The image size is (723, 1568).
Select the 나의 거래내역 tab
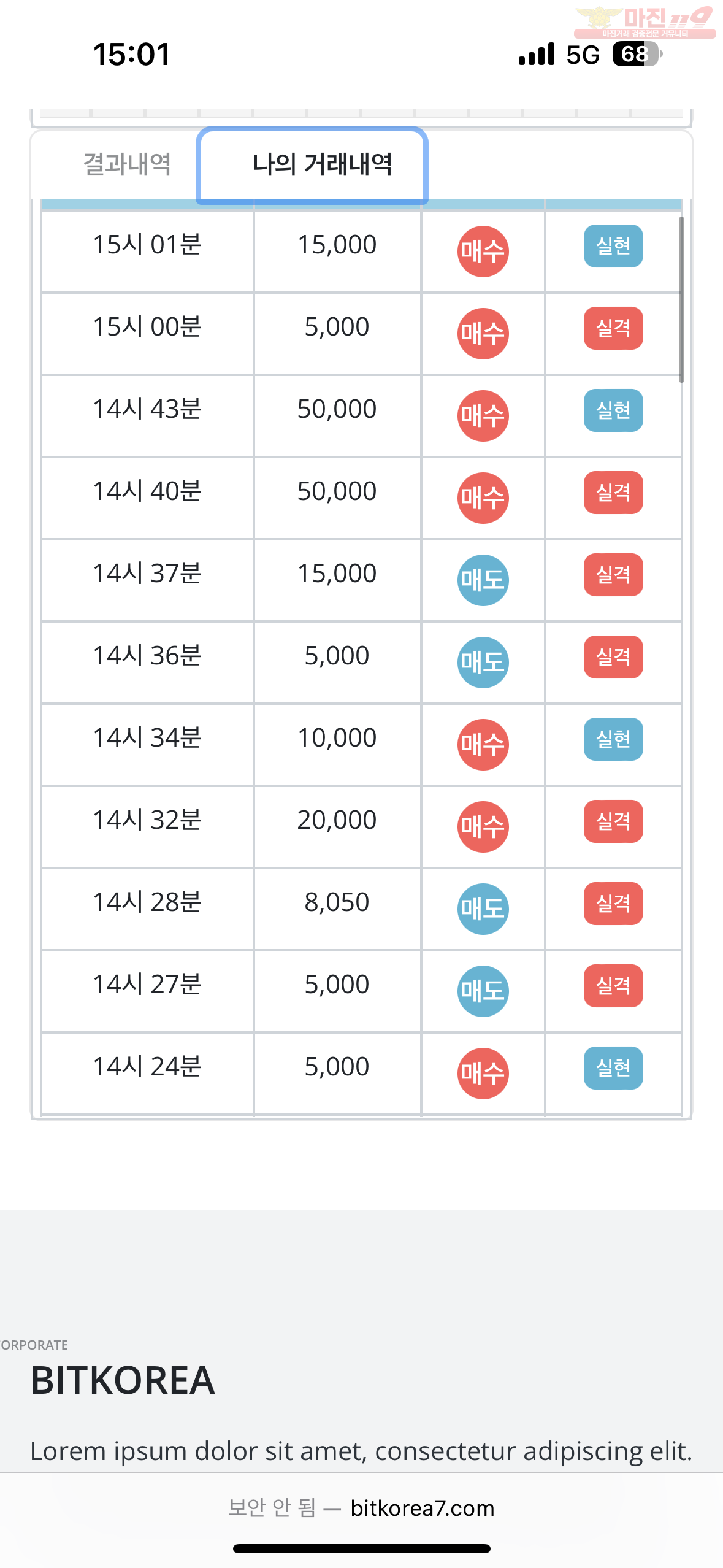(312, 165)
